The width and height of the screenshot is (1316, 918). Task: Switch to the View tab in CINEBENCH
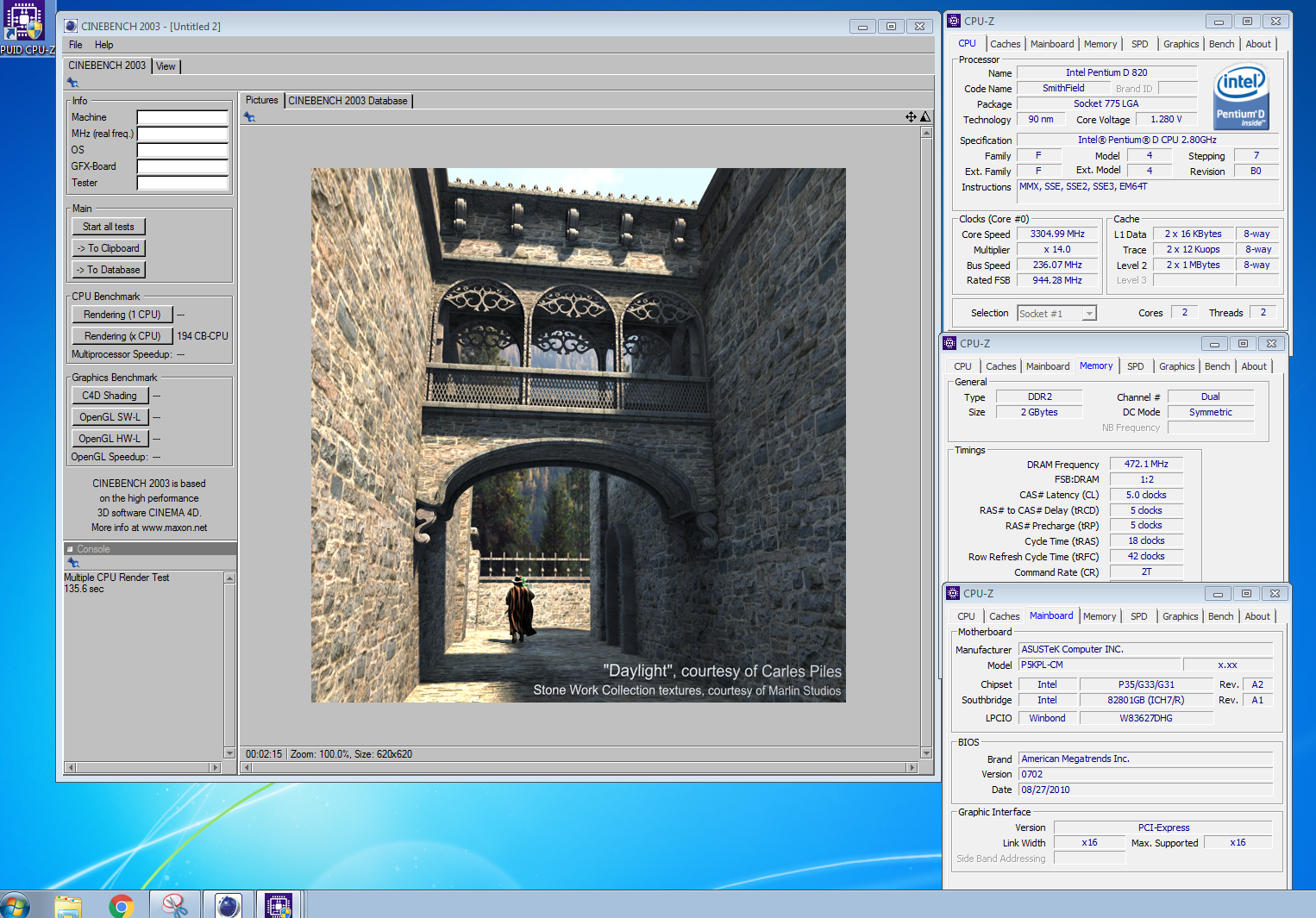pyautogui.click(x=166, y=66)
